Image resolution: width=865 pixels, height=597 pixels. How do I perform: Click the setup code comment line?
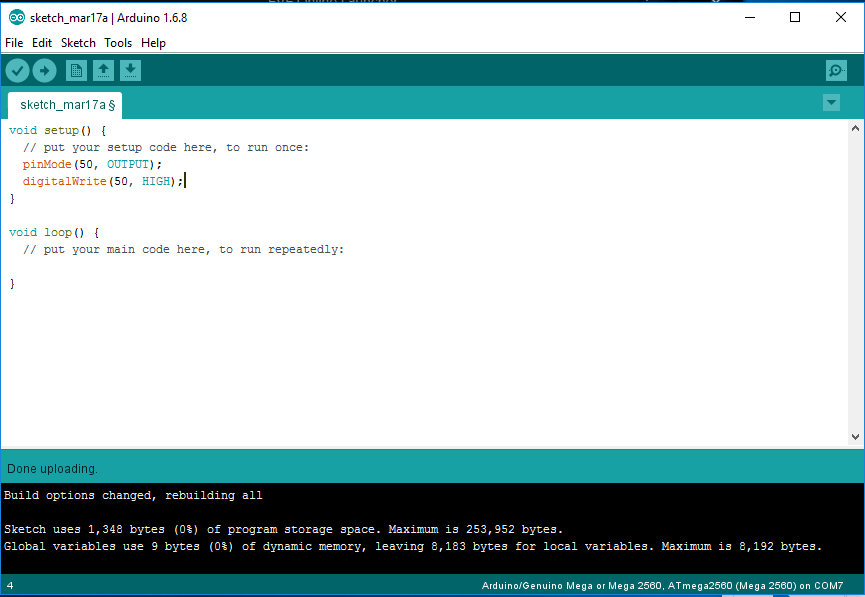click(165, 148)
